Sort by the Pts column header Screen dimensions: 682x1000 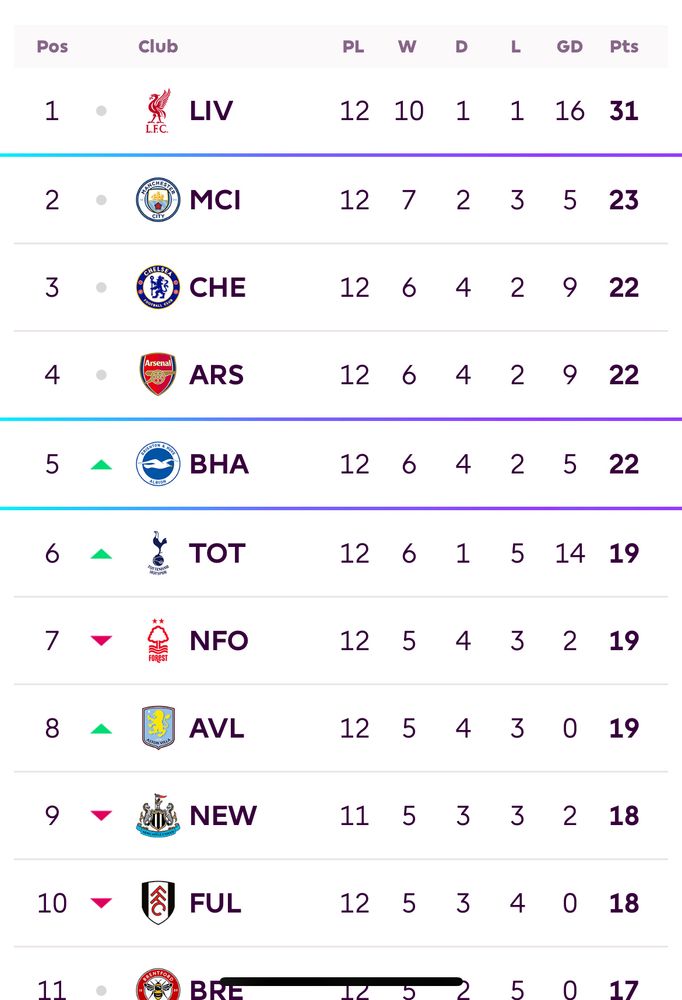(x=623, y=47)
